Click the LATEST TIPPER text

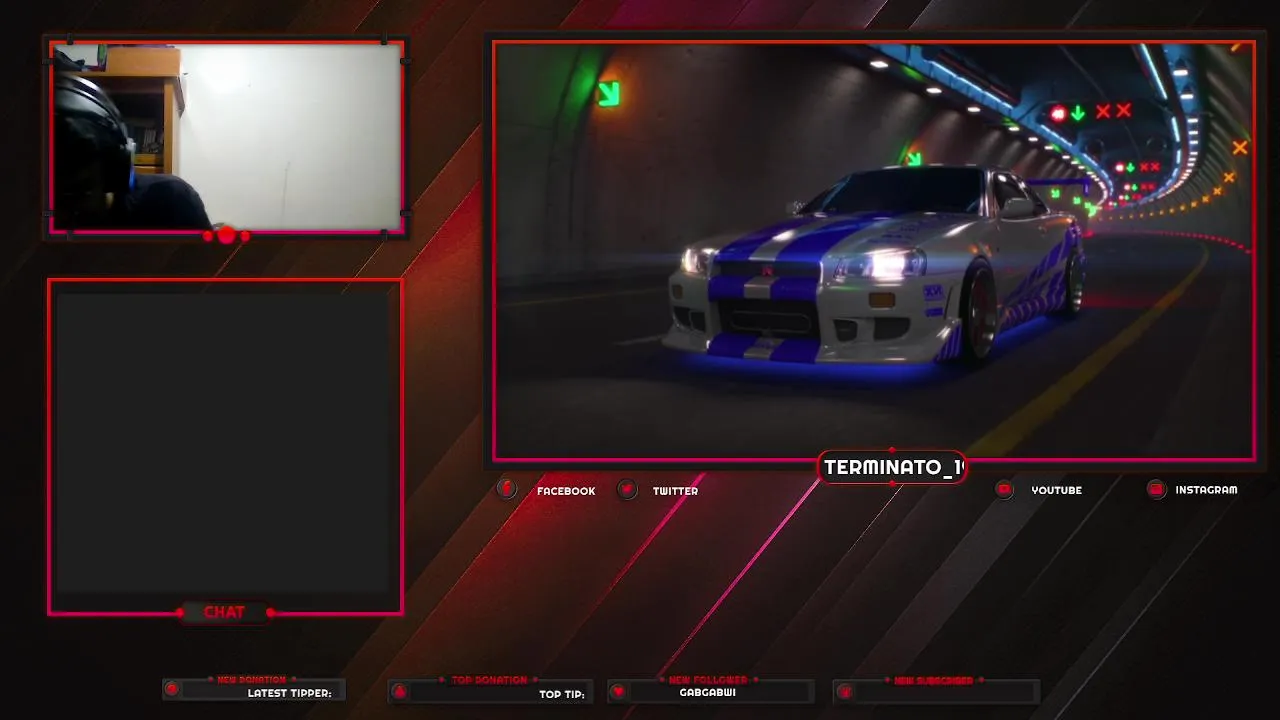click(290, 693)
